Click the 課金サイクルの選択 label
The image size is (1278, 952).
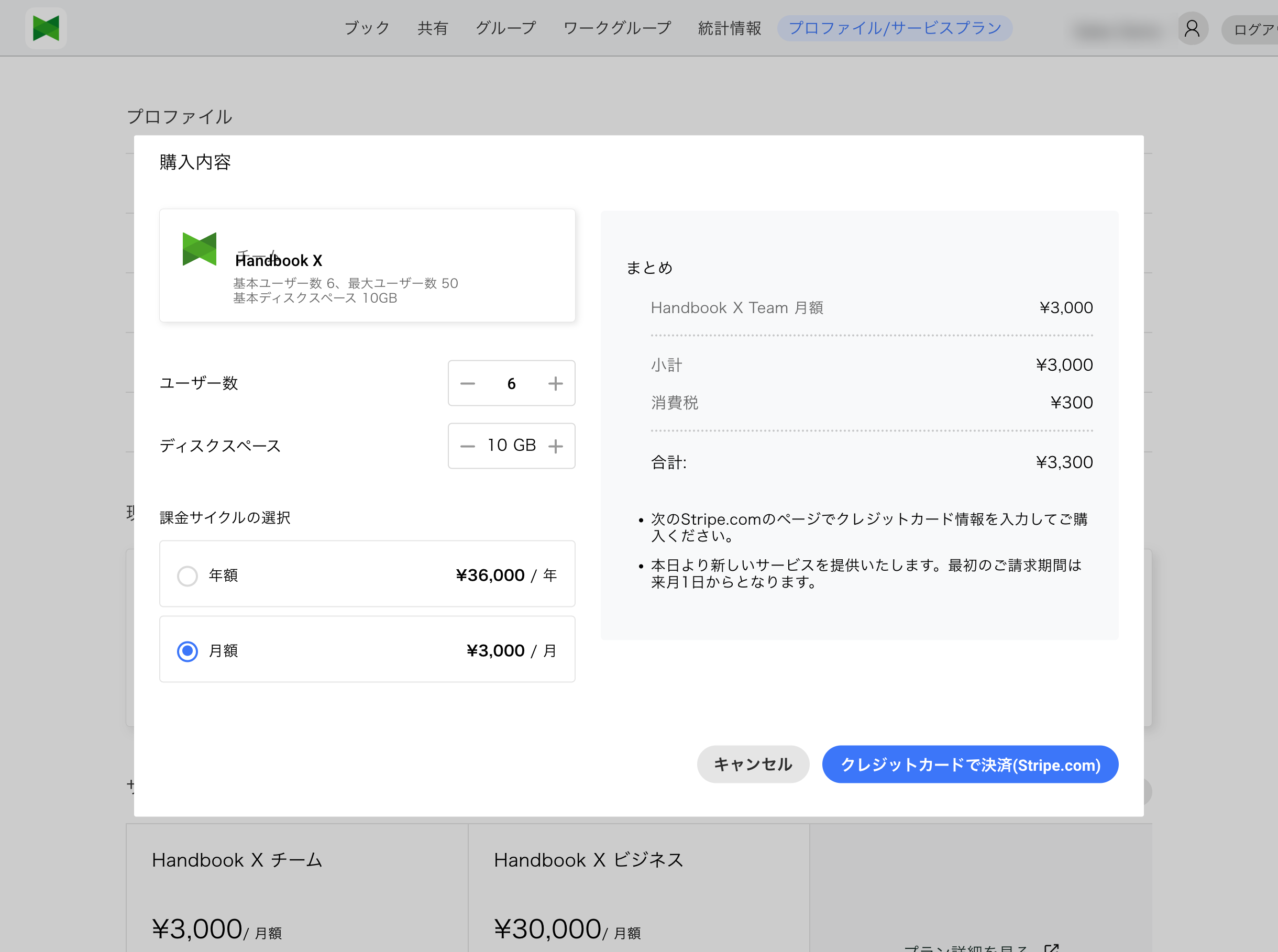(225, 517)
